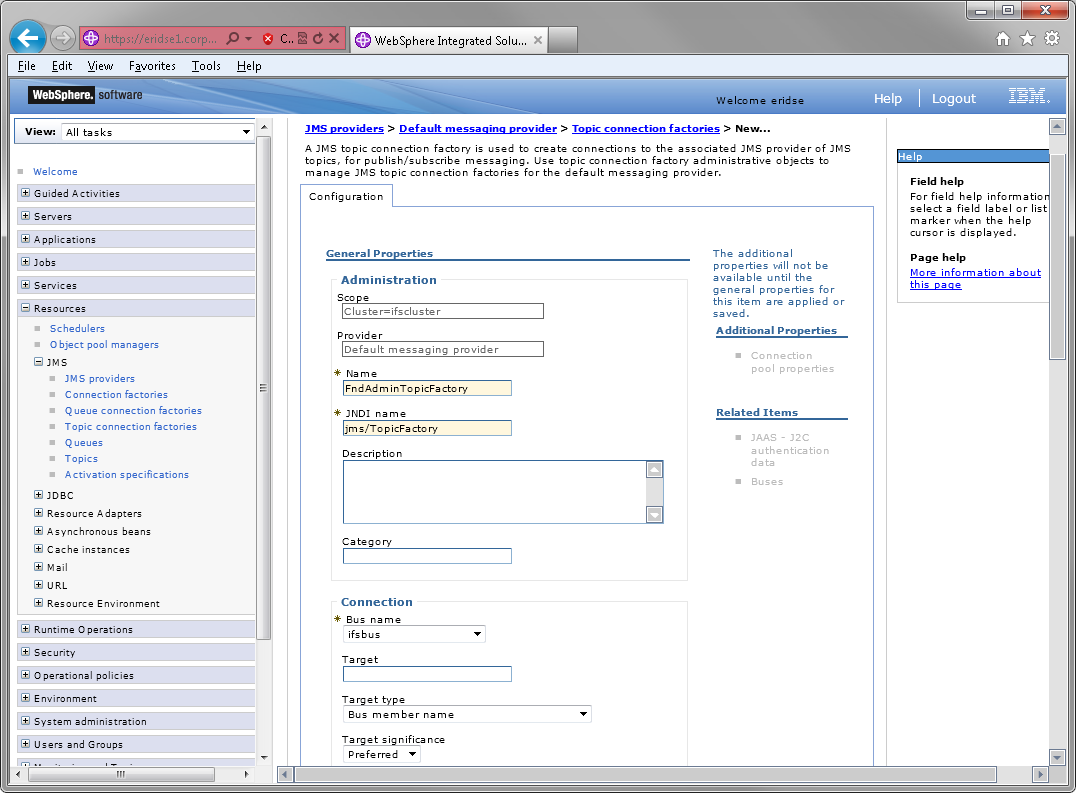This screenshot has height=793, width=1076.
Task: Select the Configuration tab
Action: [346, 196]
